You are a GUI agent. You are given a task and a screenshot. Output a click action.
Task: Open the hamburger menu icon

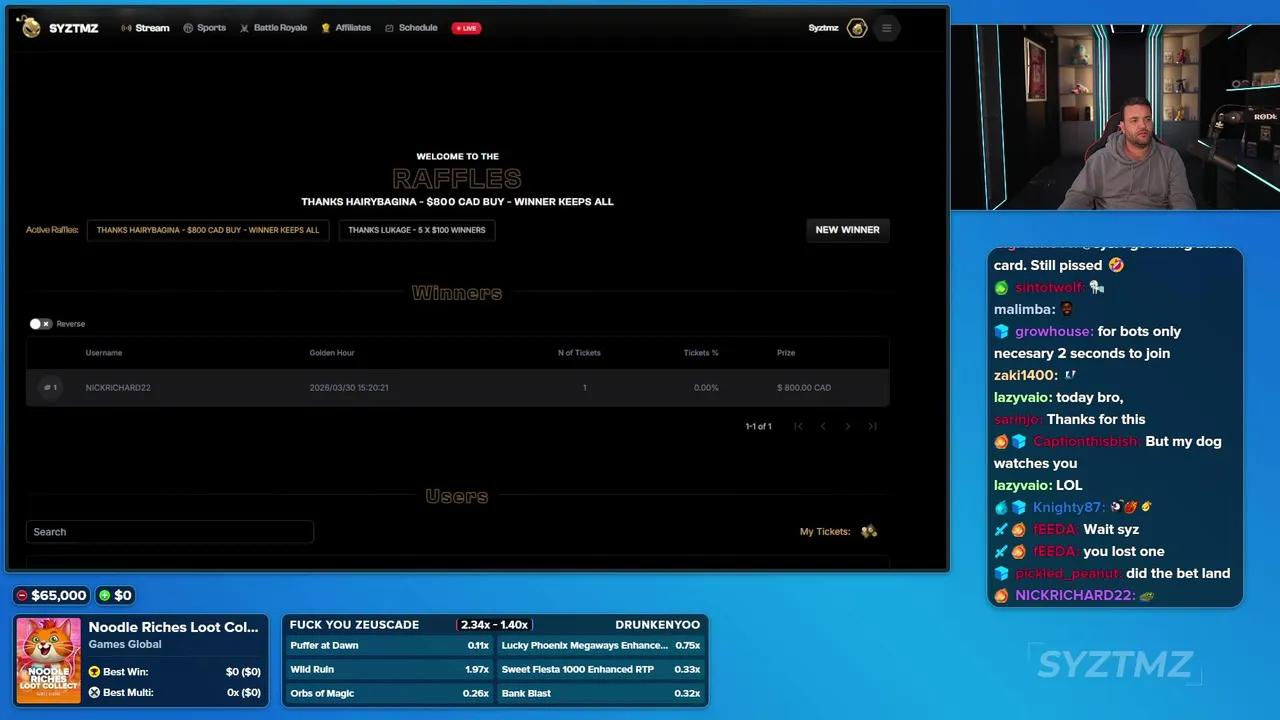click(x=886, y=28)
